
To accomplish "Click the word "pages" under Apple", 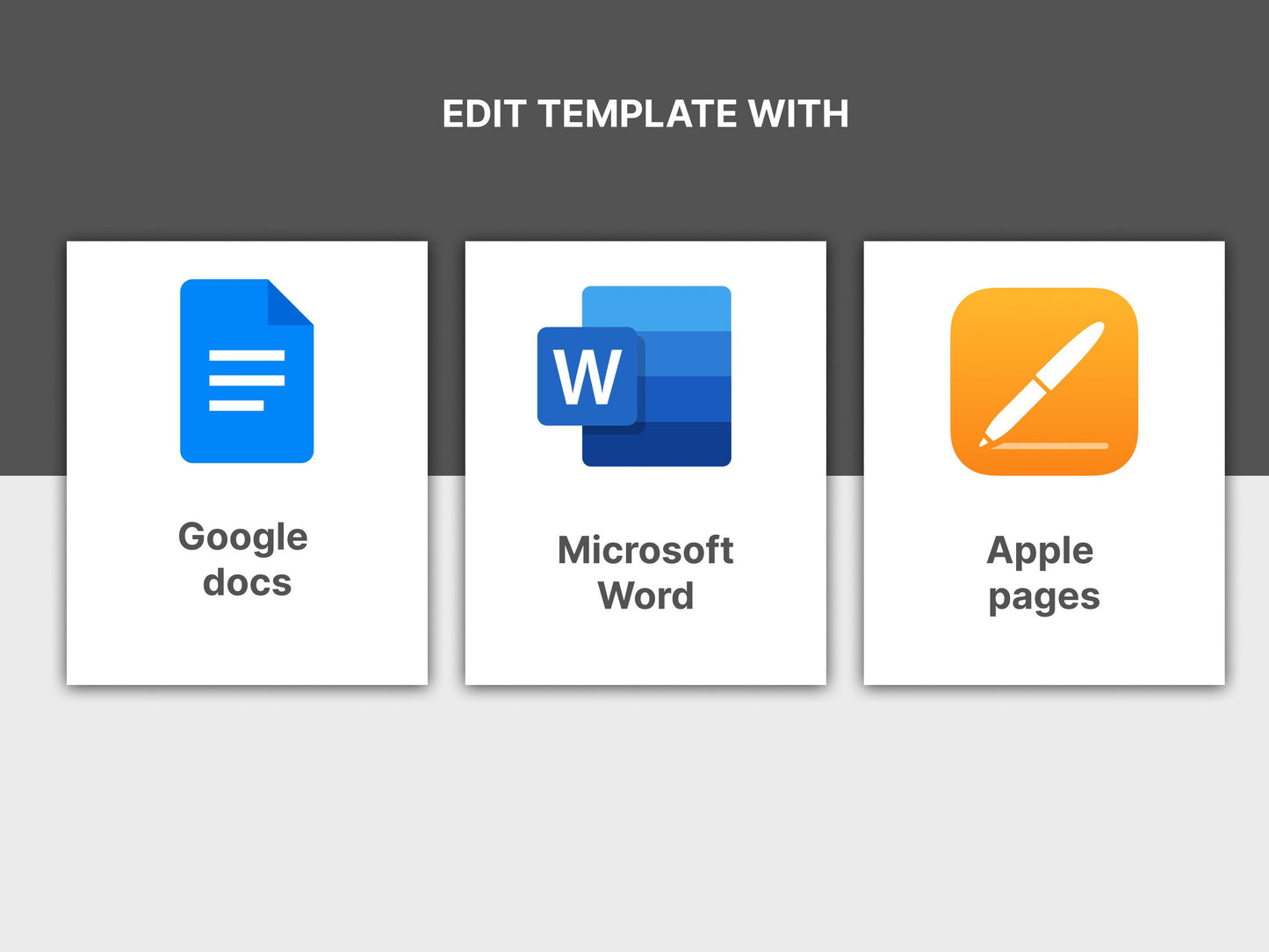I will pyautogui.click(x=1043, y=597).
